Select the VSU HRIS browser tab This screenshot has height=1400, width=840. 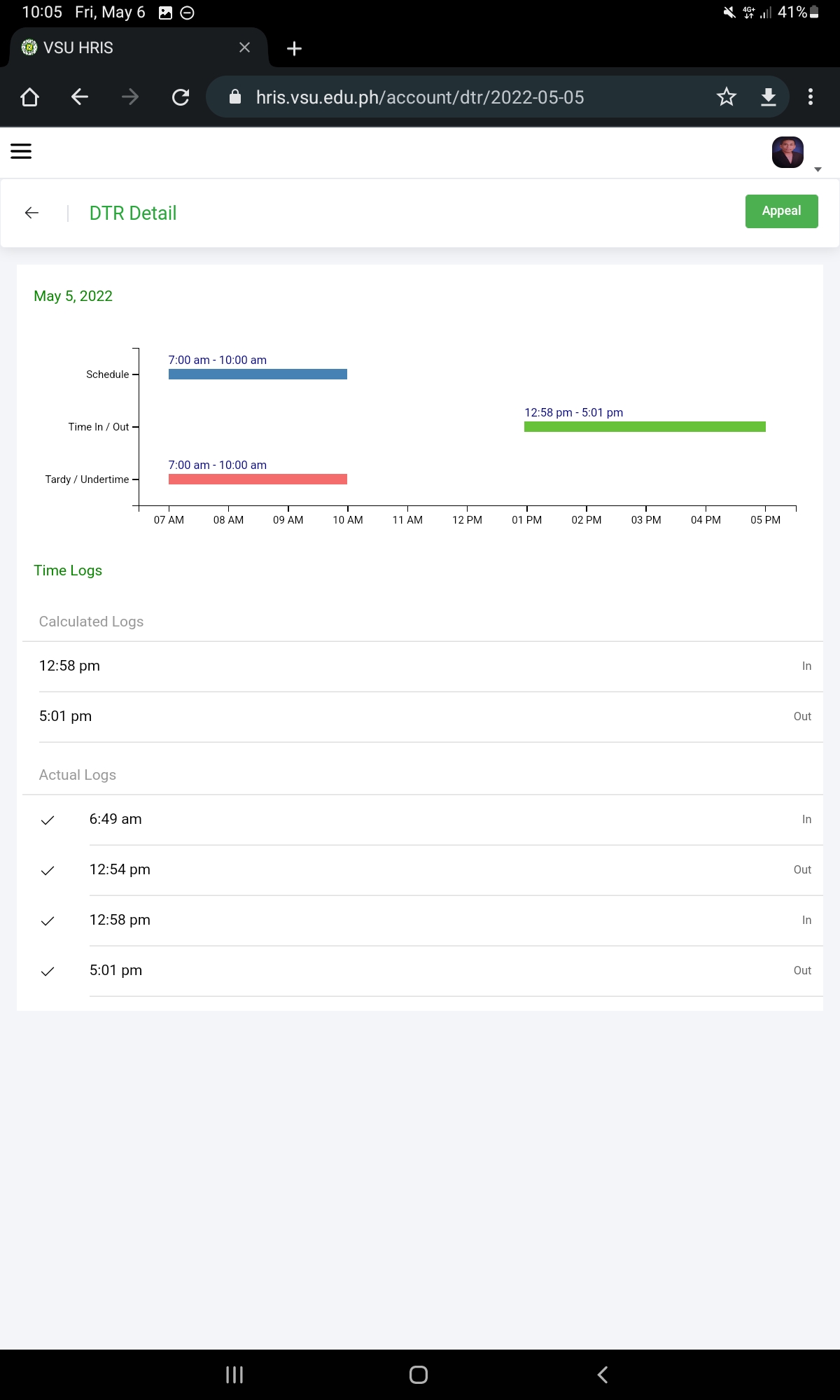click(x=126, y=48)
